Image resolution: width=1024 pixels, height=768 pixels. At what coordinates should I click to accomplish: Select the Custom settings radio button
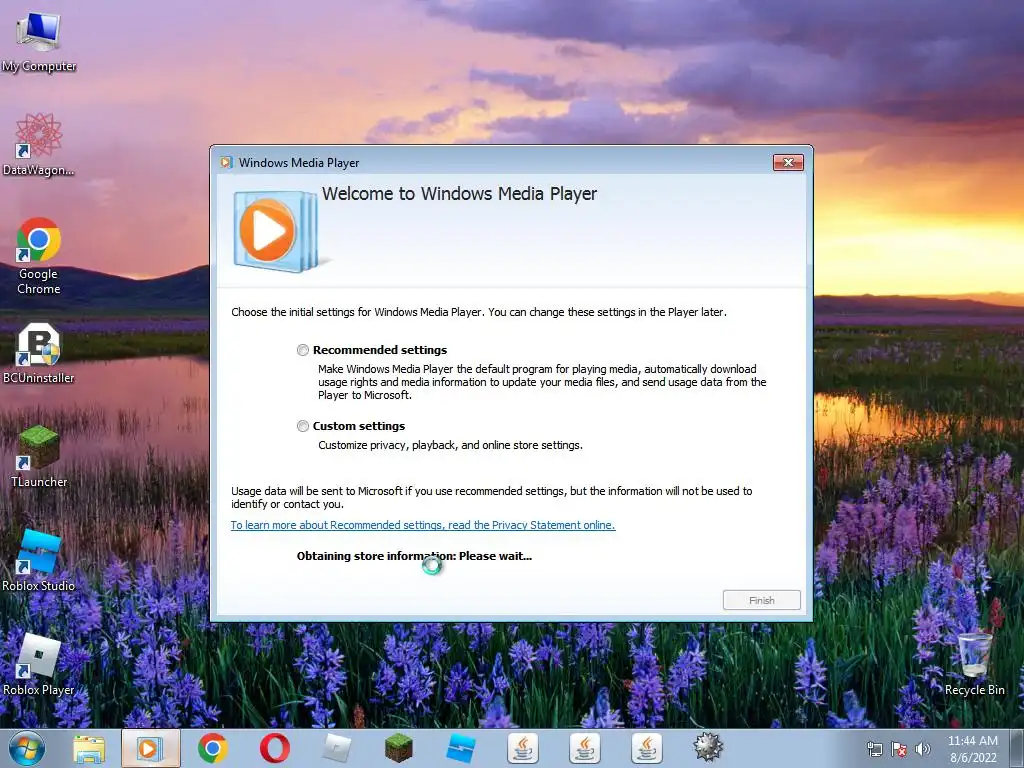click(302, 426)
